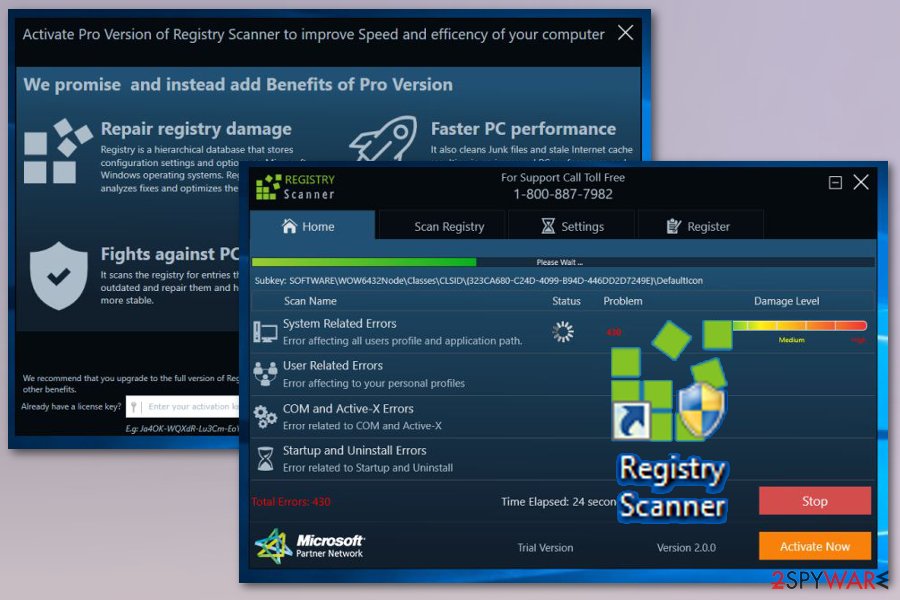Click the loading spinner in the Status column
Viewport: 900px width, 600px height.
pos(563,331)
